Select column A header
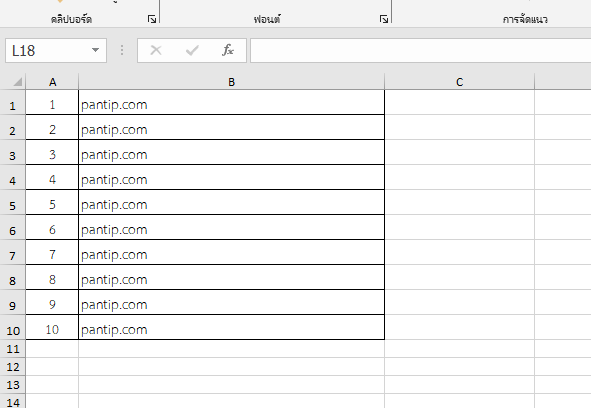This screenshot has width=591, height=408. (x=52, y=82)
